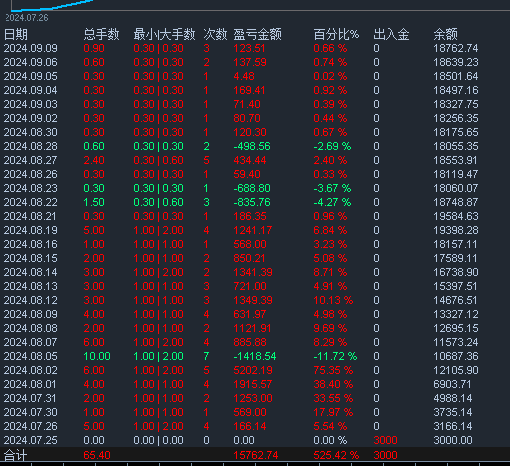Image resolution: width=510 pixels, height=466 pixels.
Task: Click the total percentage 525.42 %
Action: [x=336, y=455]
